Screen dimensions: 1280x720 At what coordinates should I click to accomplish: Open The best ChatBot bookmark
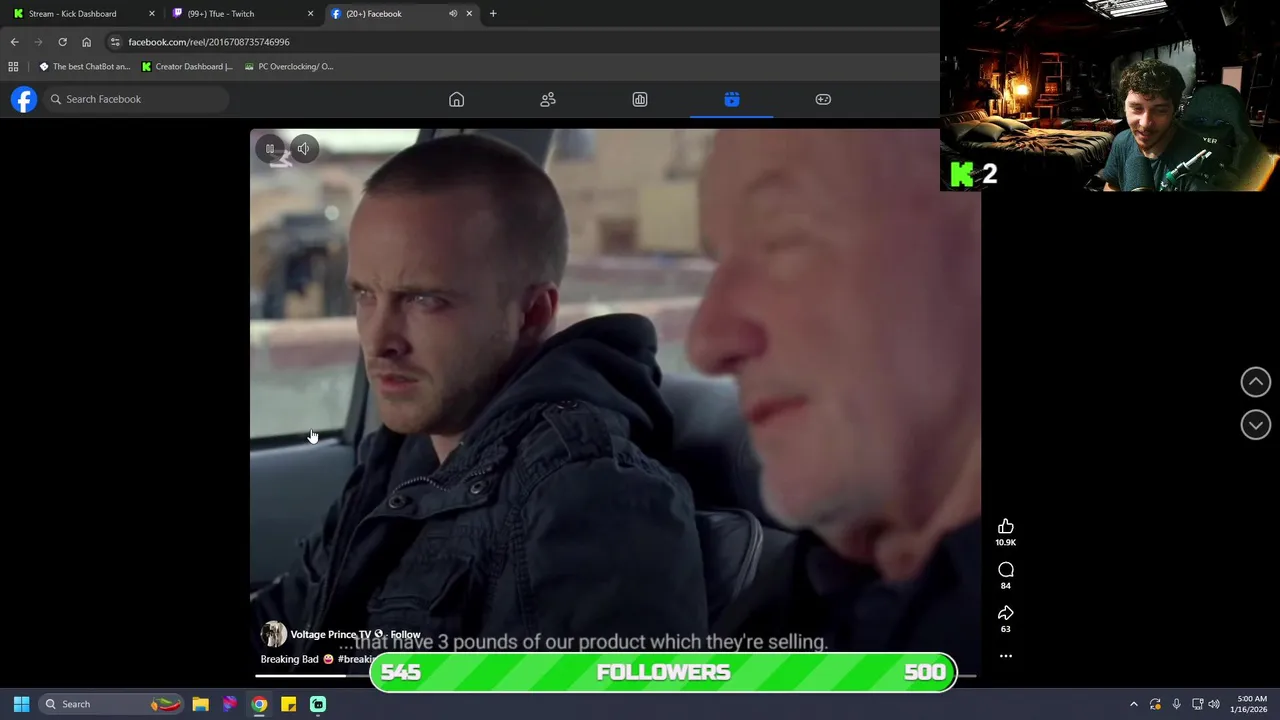[x=84, y=67]
